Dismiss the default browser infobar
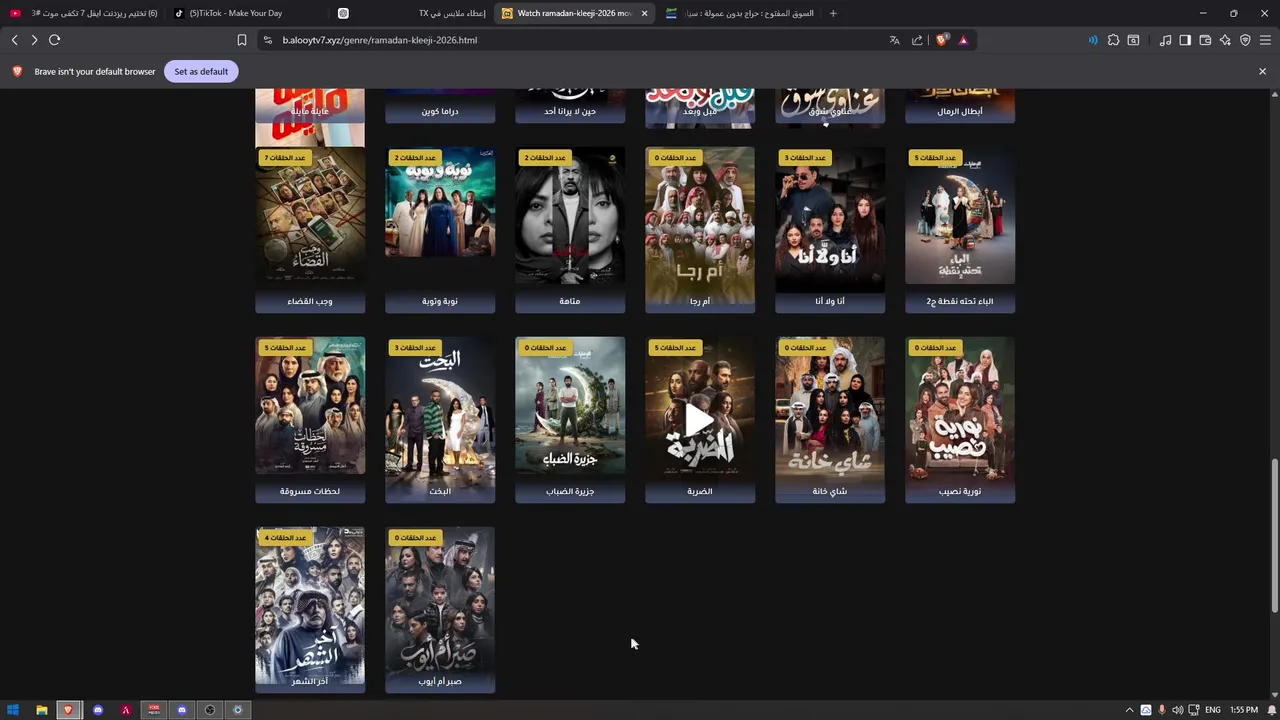Screen dimensions: 1280x720 (1262, 71)
